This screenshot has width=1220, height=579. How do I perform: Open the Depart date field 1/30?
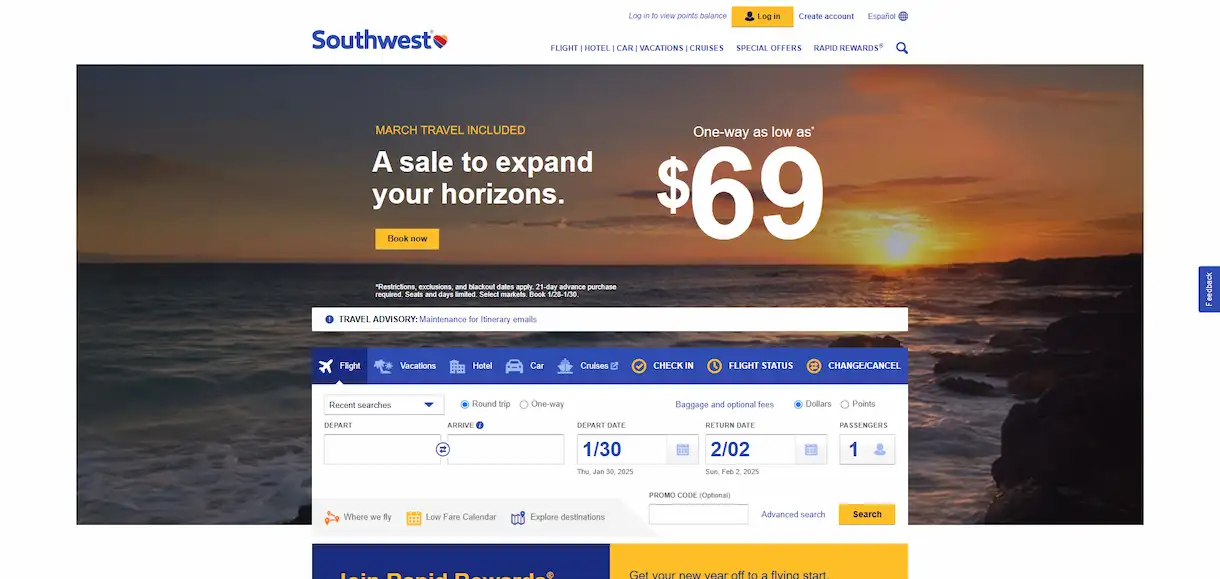[622, 450]
